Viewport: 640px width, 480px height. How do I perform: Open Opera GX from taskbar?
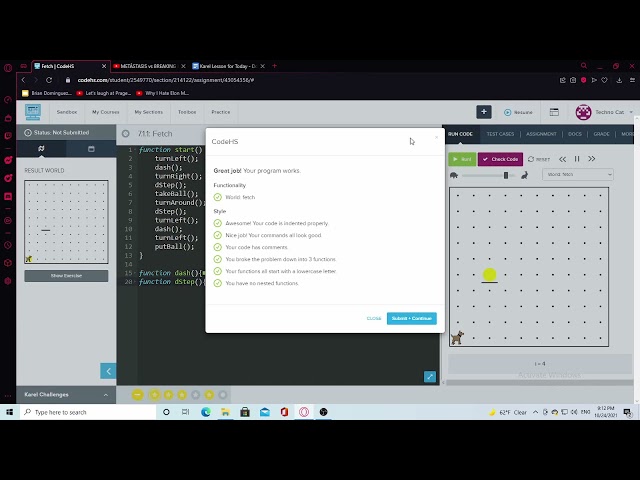tap(304, 412)
